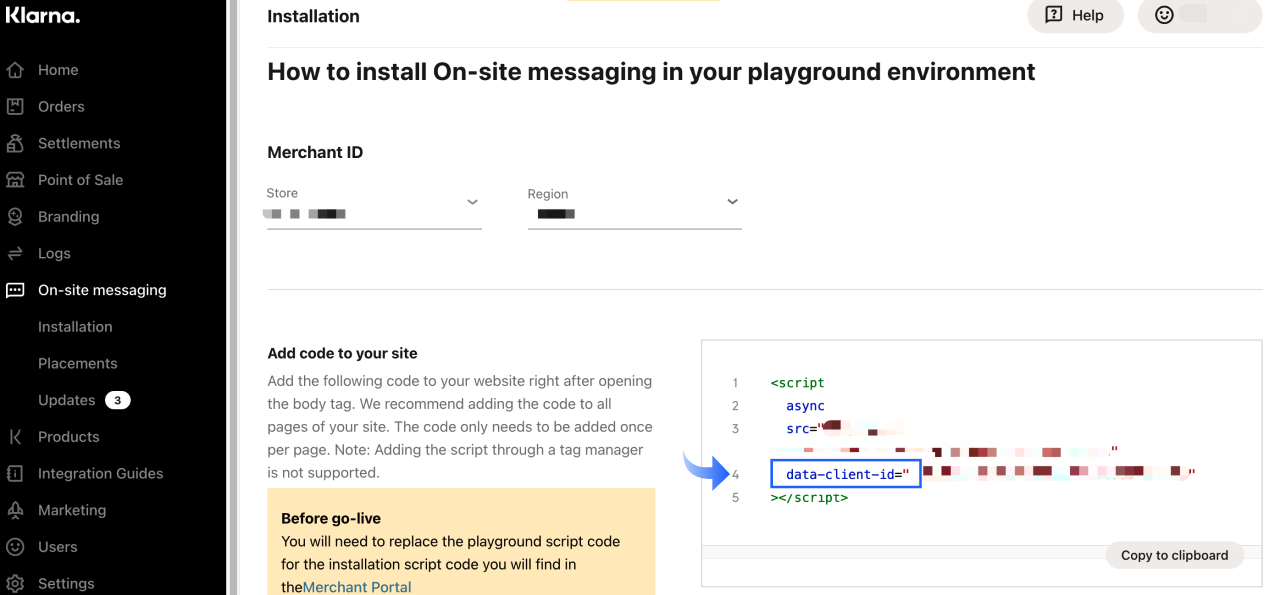Click the Branding icon in sidebar
1275x595 pixels.
pos(15,216)
